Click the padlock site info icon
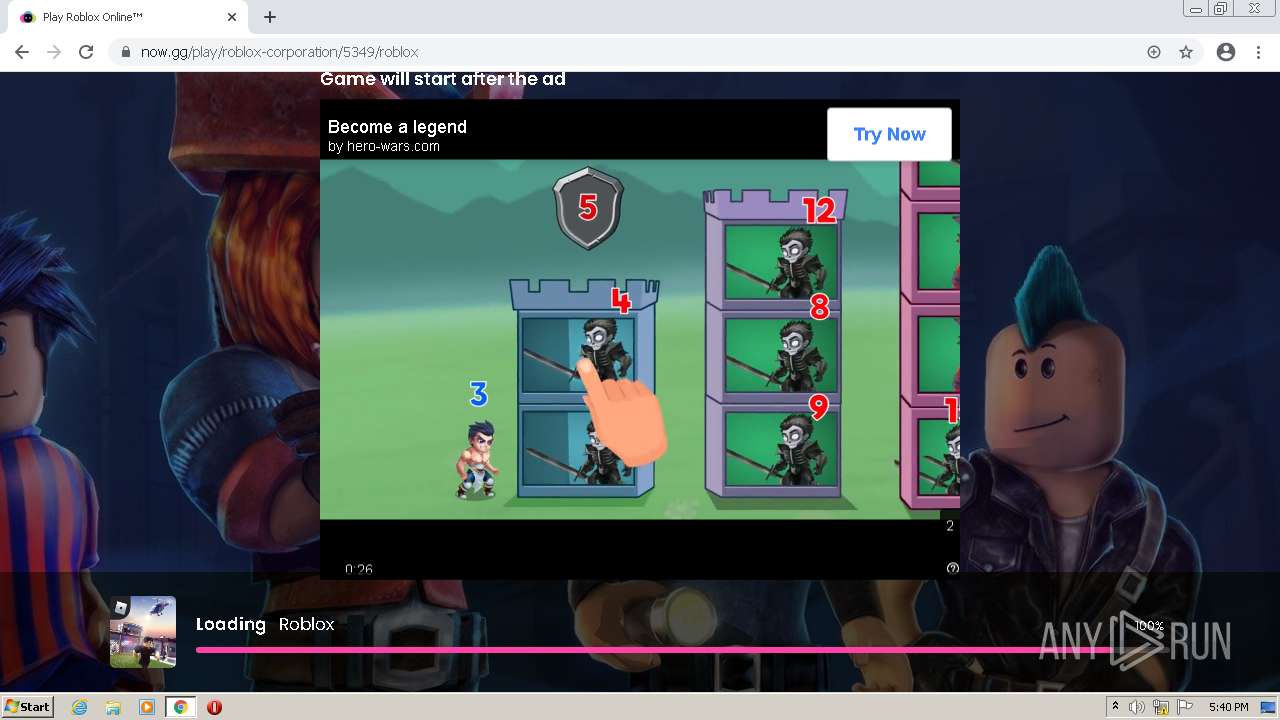 tap(126, 52)
